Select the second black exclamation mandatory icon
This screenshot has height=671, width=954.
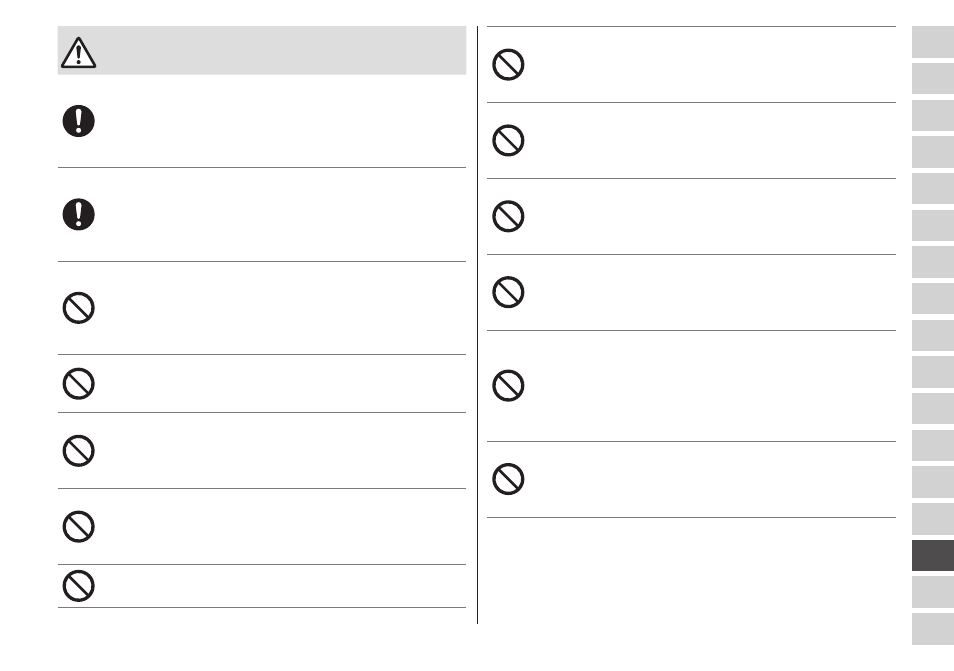[x=78, y=214]
